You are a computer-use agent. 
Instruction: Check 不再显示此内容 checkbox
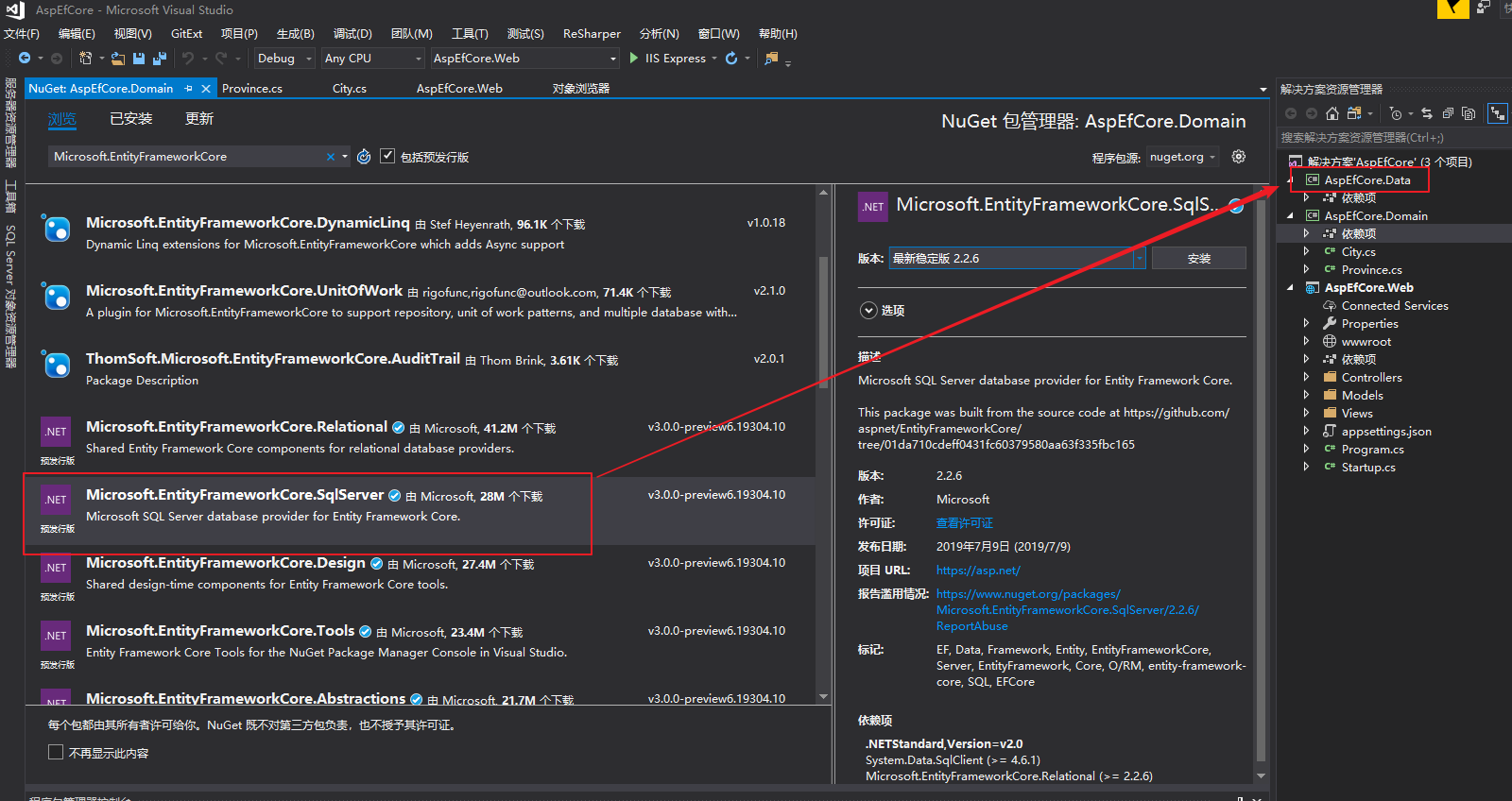pos(56,752)
